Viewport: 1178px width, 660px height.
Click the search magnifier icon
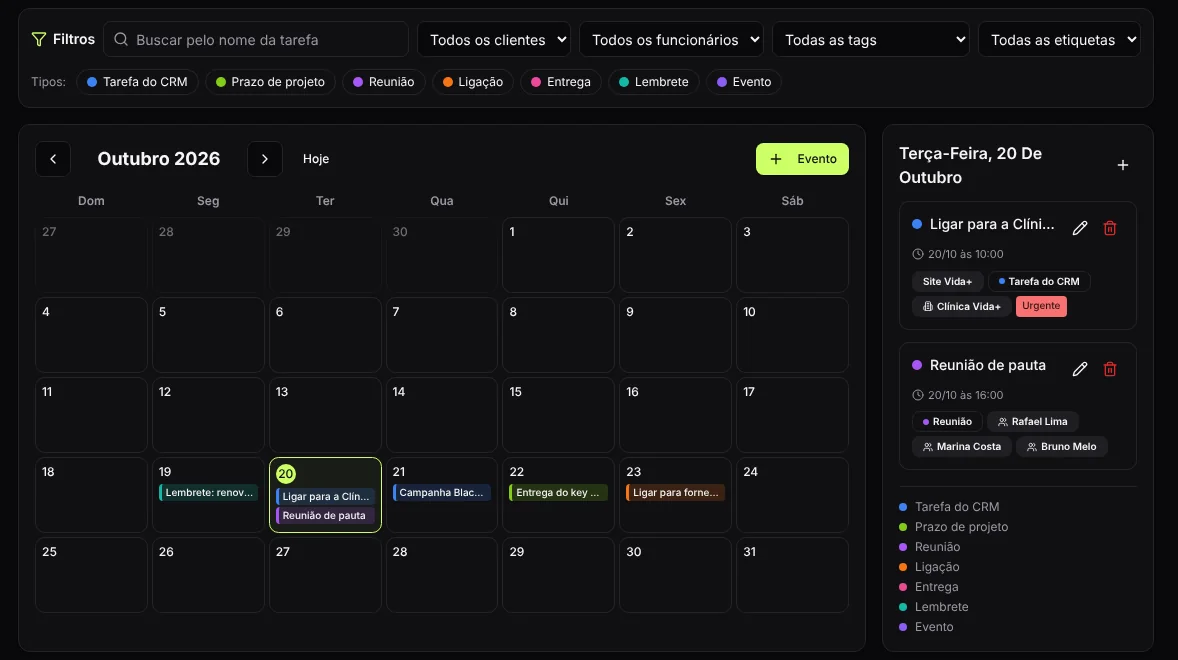[x=121, y=39]
